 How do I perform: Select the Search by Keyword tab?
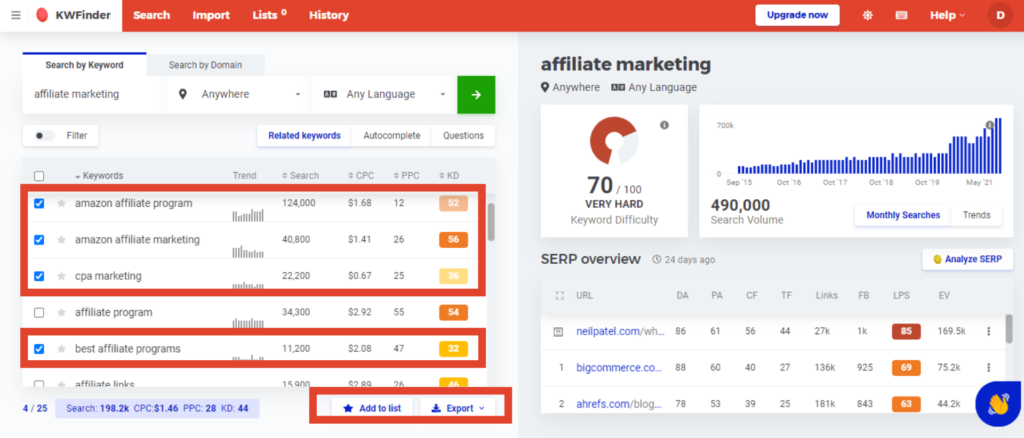[x=84, y=65]
